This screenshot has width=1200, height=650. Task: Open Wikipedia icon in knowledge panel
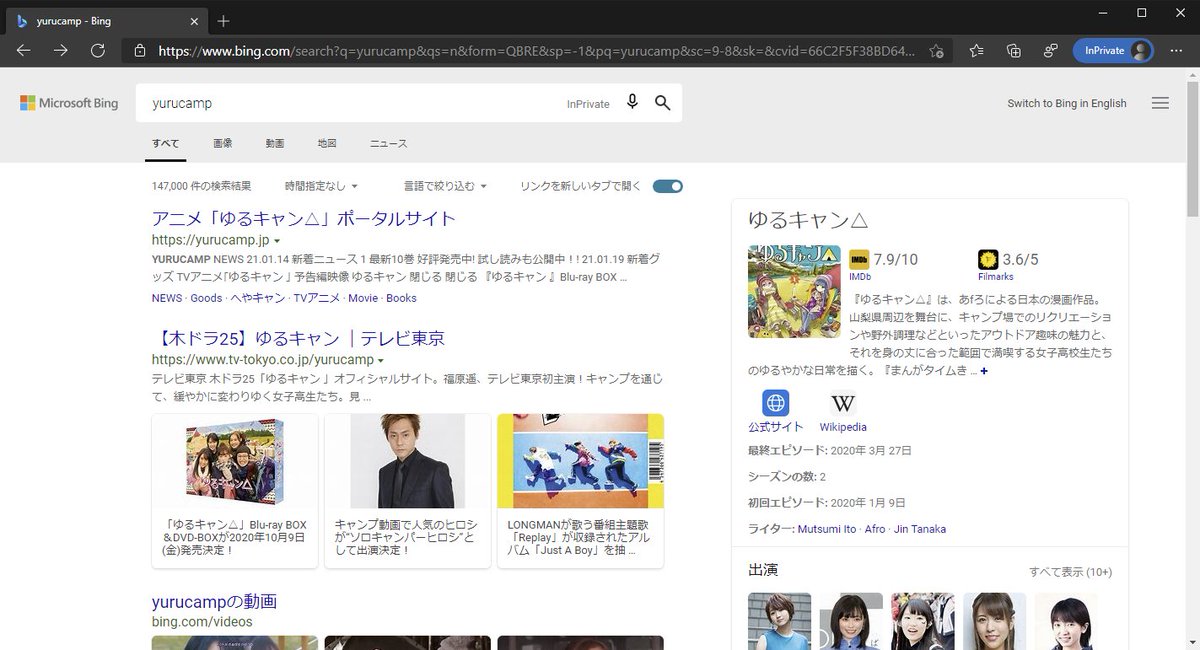(843, 403)
